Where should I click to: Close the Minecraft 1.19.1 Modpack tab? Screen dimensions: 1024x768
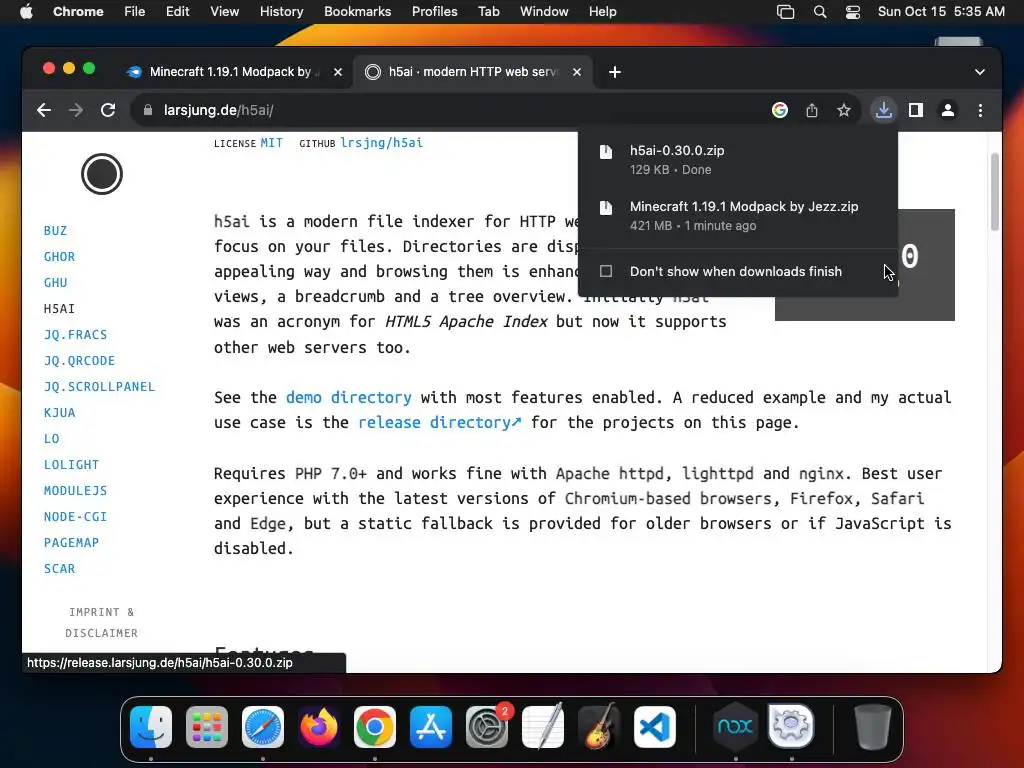point(338,72)
